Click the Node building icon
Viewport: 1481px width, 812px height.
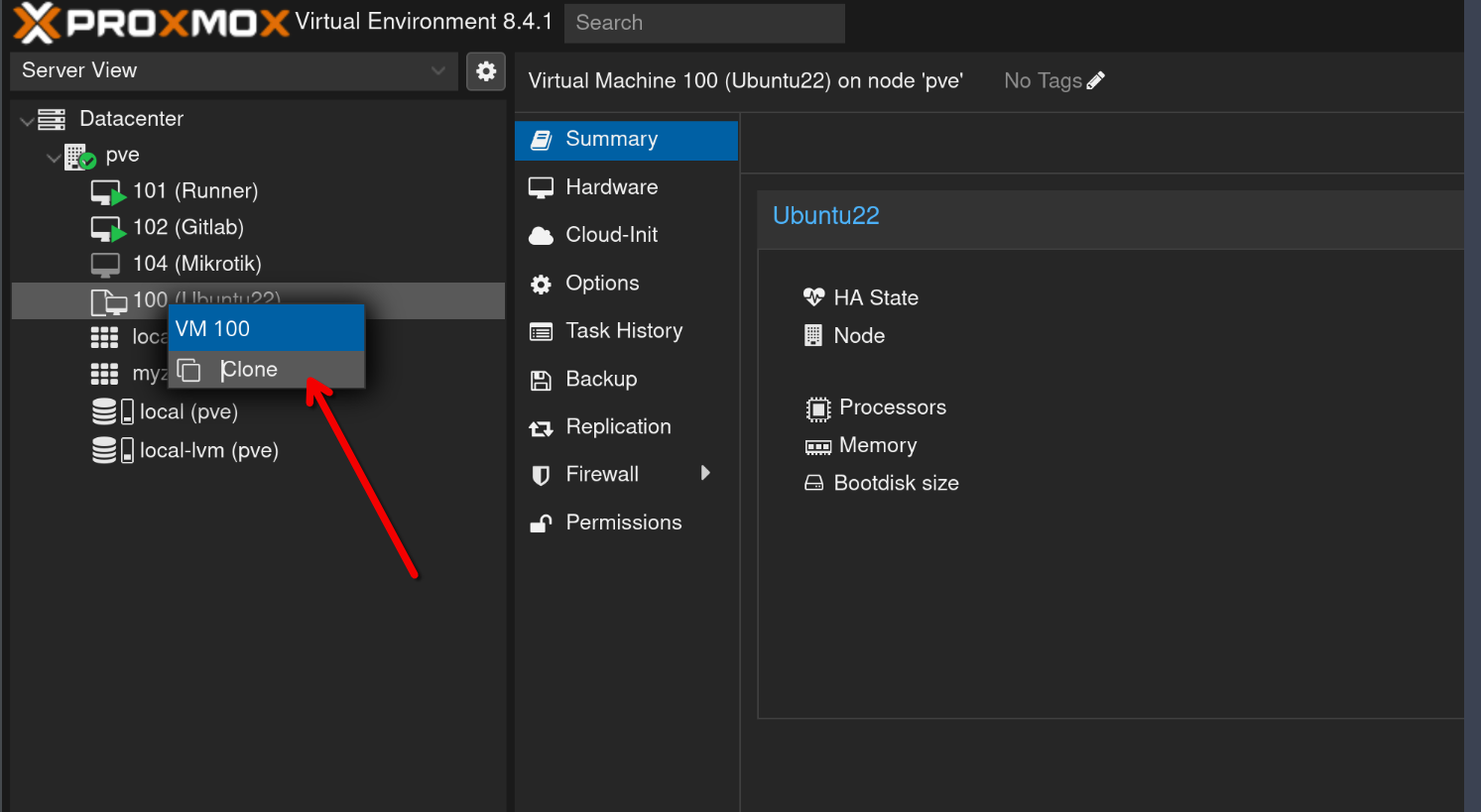click(x=812, y=335)
